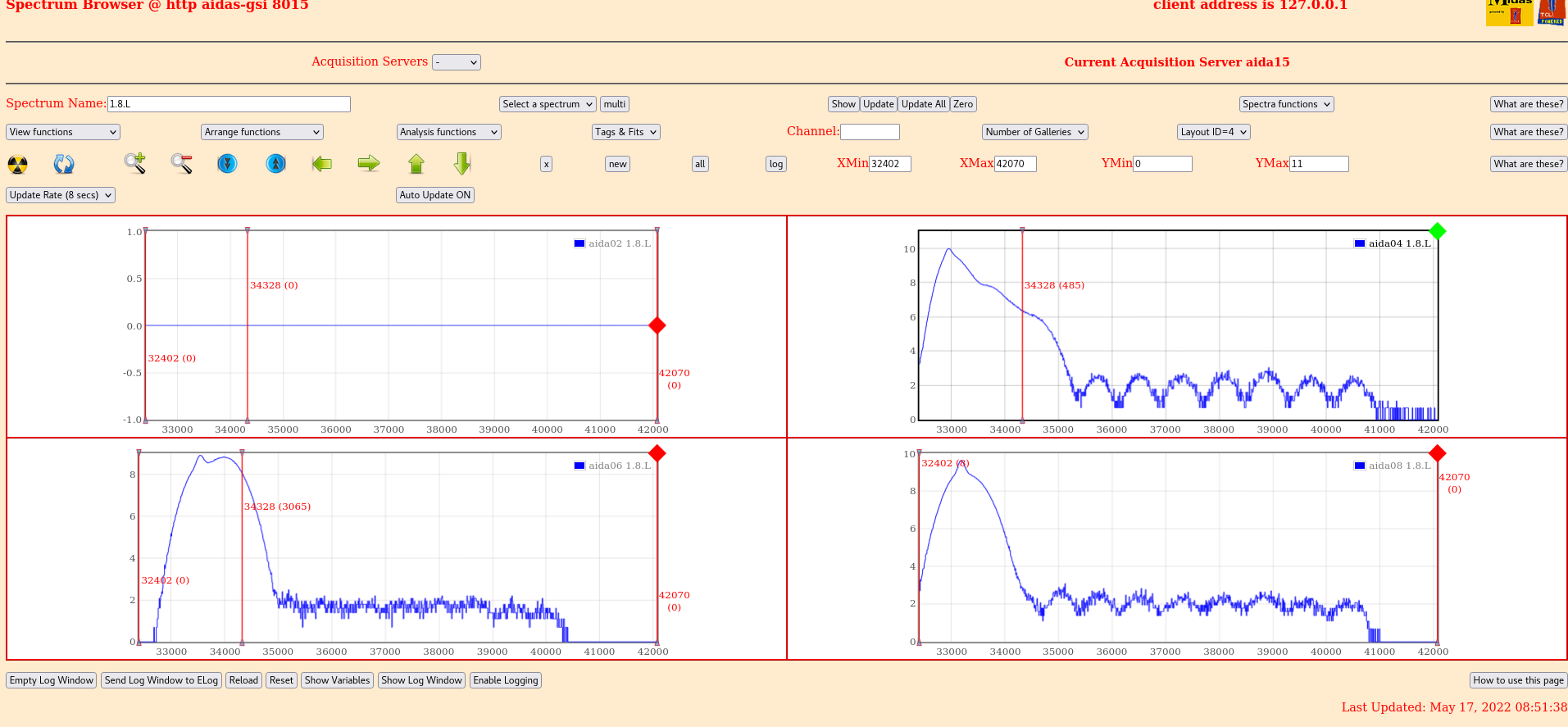Click the blue double down arrow icon
The image size is (1568, 727).
(x=227, y=164)
